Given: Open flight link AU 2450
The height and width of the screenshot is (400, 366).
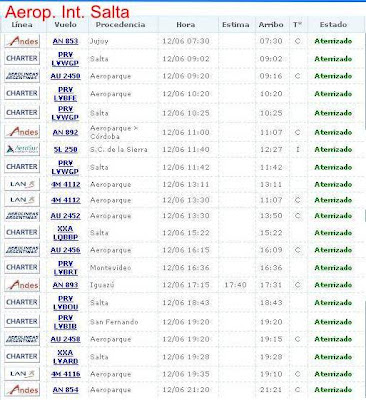Looking at the screenshot, I should [65, 76].
